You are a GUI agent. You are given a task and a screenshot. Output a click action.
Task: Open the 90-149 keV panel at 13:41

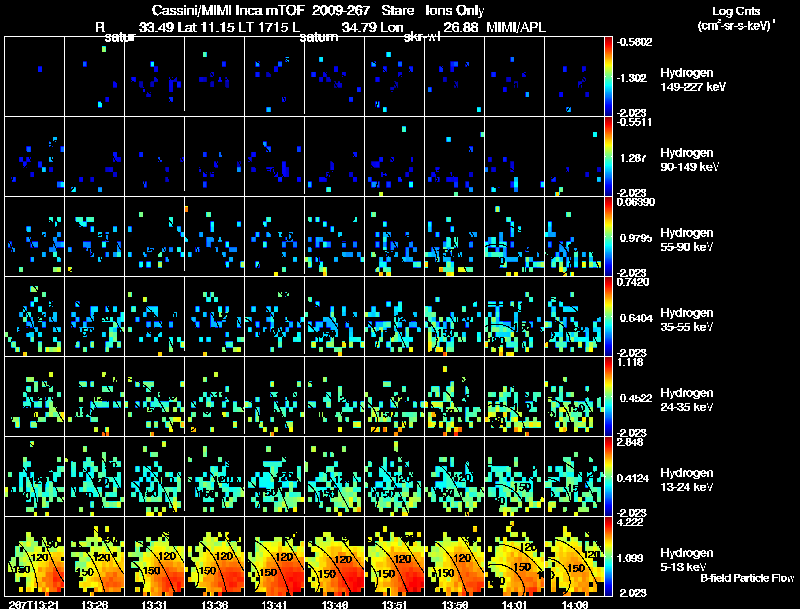(x=274, y=157)
